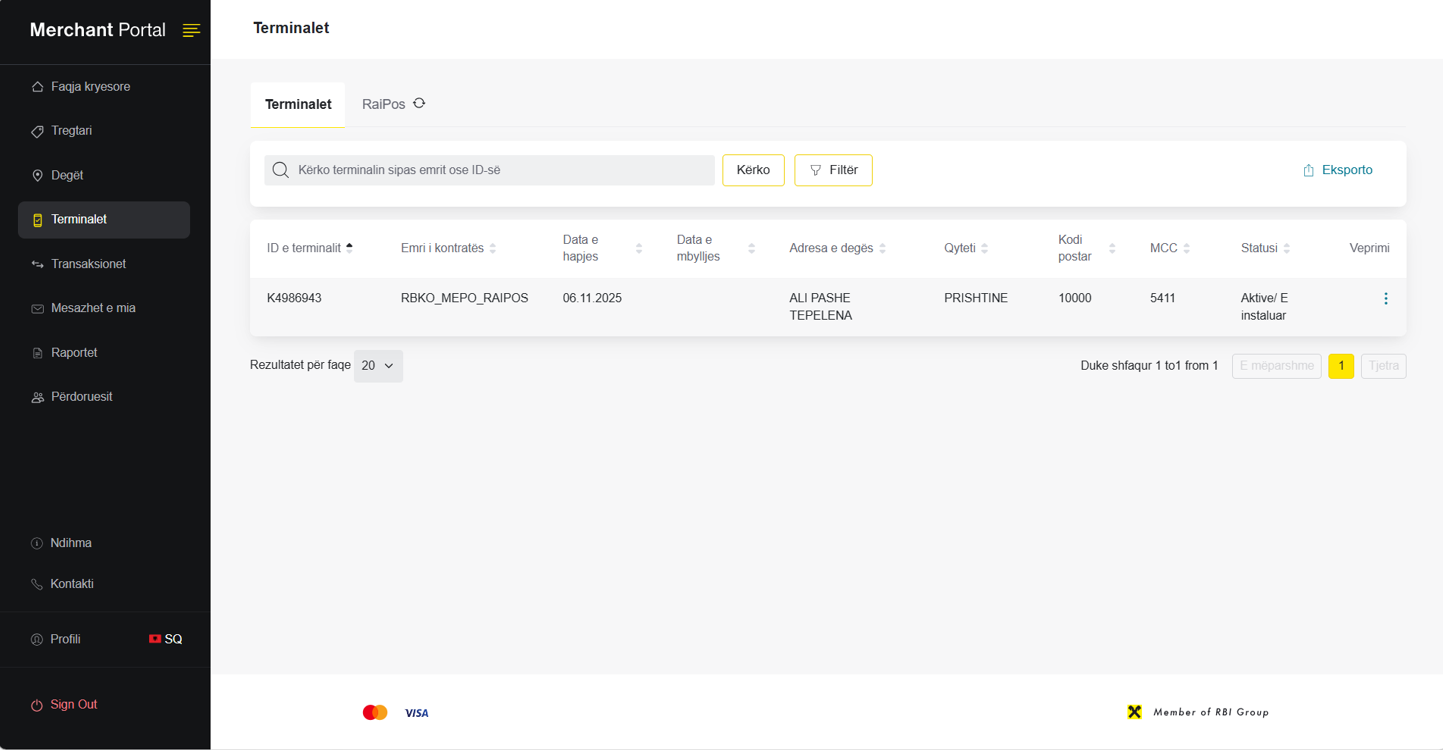Click the Ndihma info icon
The height and width of the screenshot is (750, 1443).
[x=37, y=543]
